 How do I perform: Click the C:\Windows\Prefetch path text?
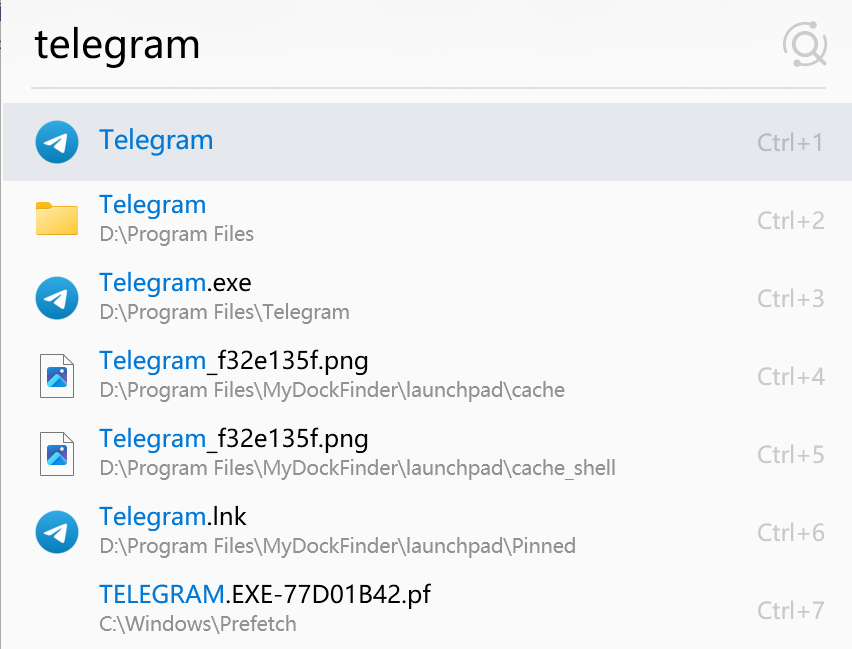tap(198, 624)
